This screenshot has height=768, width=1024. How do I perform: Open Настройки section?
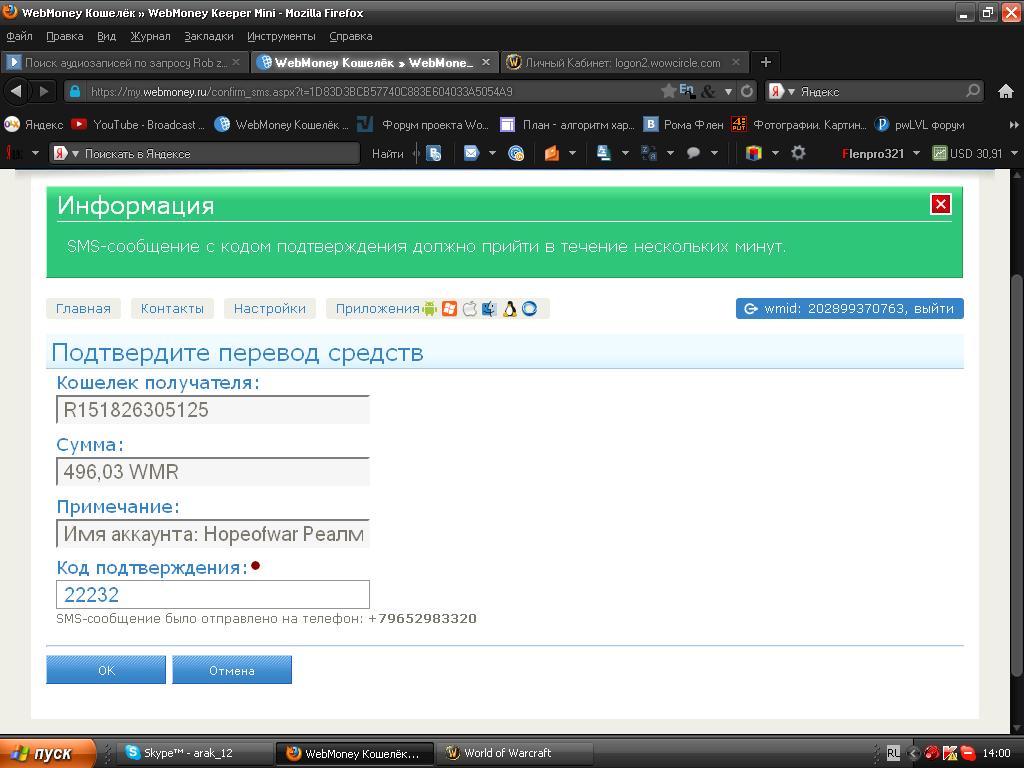point(270,308)
